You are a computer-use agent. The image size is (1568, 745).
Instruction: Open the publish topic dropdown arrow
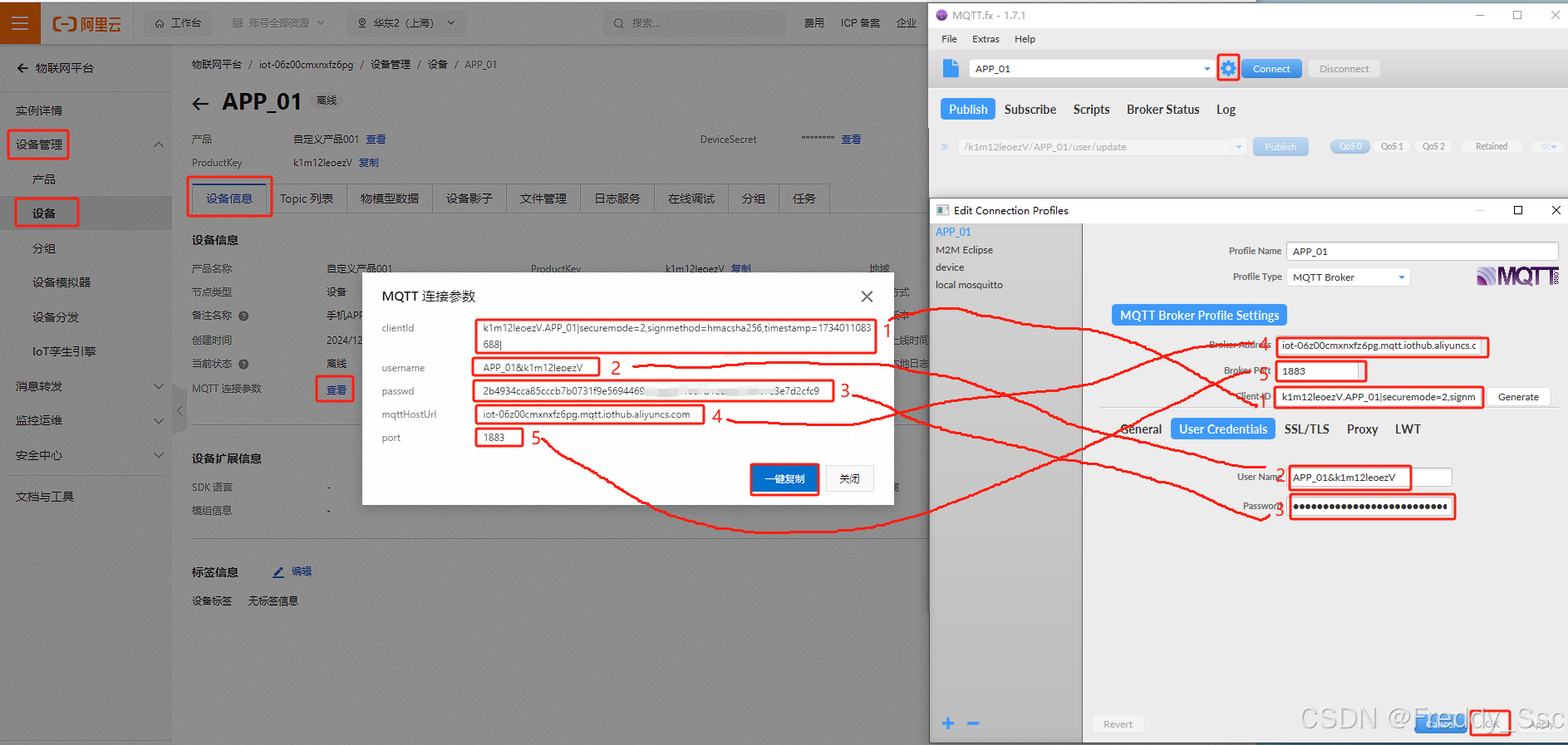[x=1239, y=147]
